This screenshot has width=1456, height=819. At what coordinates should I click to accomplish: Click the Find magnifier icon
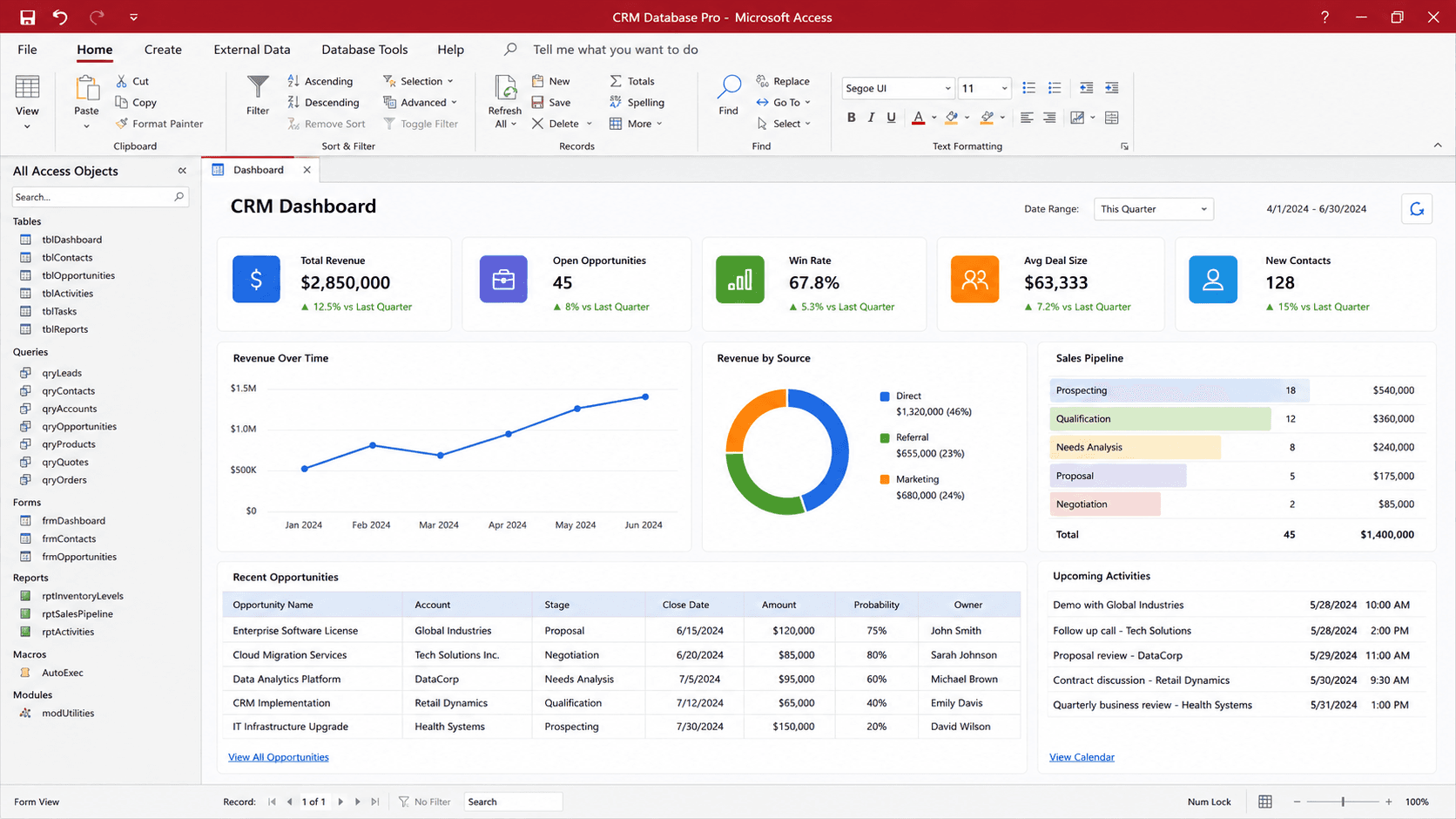point(729,86)
